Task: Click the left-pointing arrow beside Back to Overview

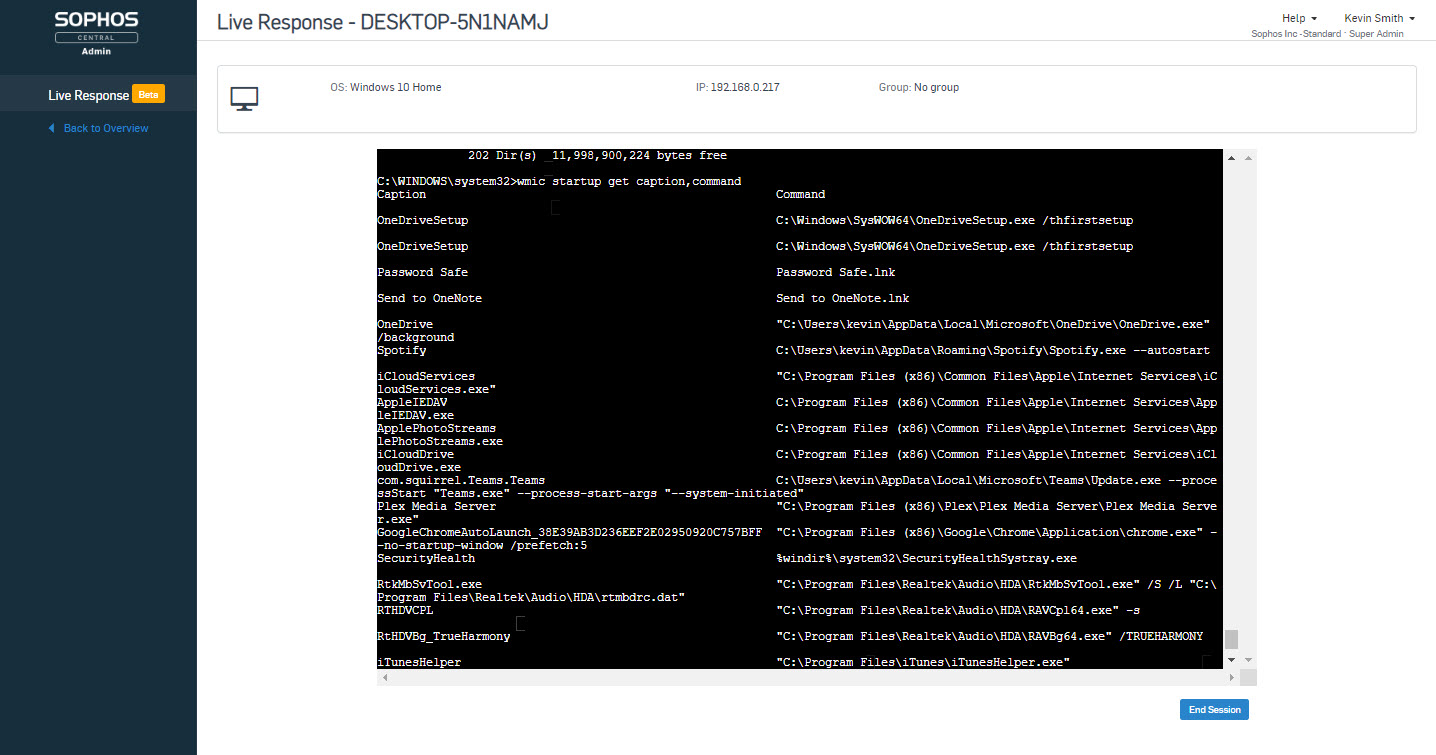Action: click(x=53, y=128)
